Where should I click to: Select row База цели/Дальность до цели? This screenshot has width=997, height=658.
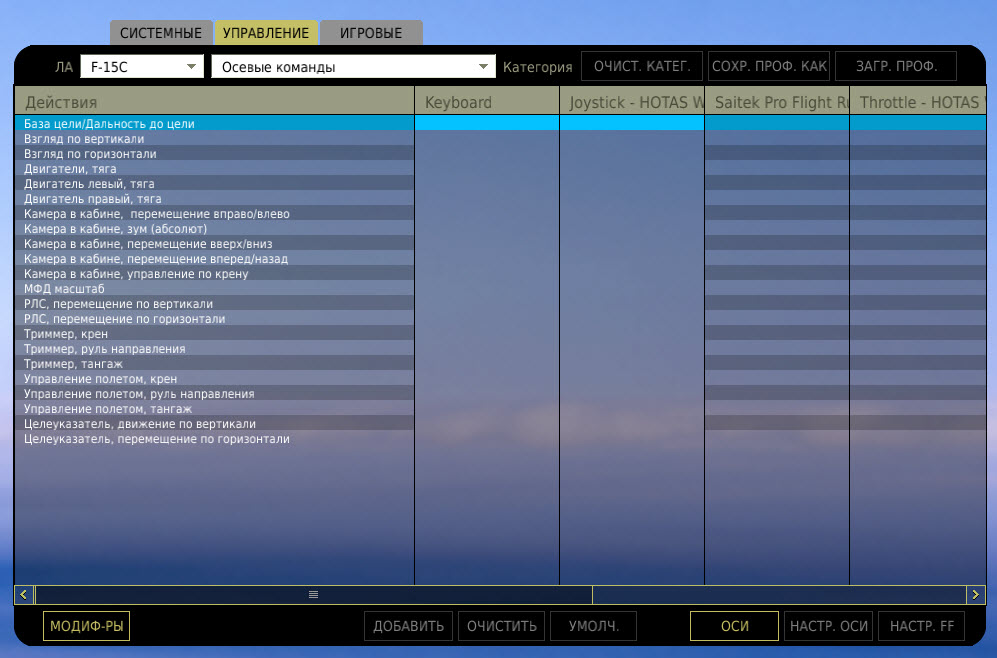tap(214, 123)
